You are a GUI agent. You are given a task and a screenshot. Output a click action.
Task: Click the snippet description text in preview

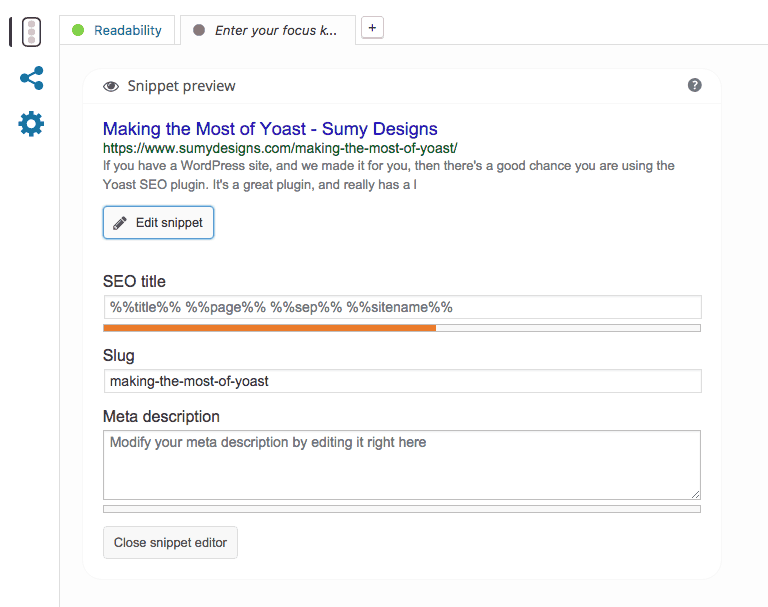388,175
